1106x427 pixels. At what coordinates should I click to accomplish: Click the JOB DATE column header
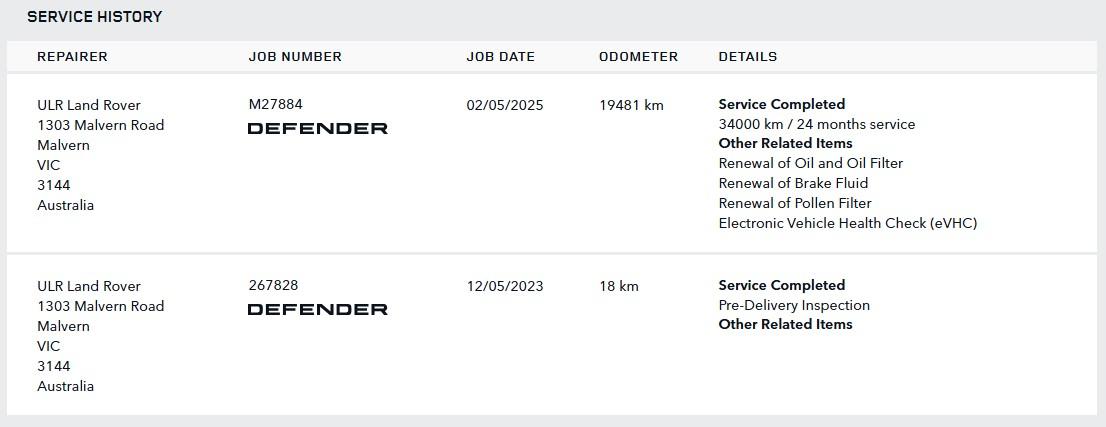pyautogui.click(x=501, y=56)
